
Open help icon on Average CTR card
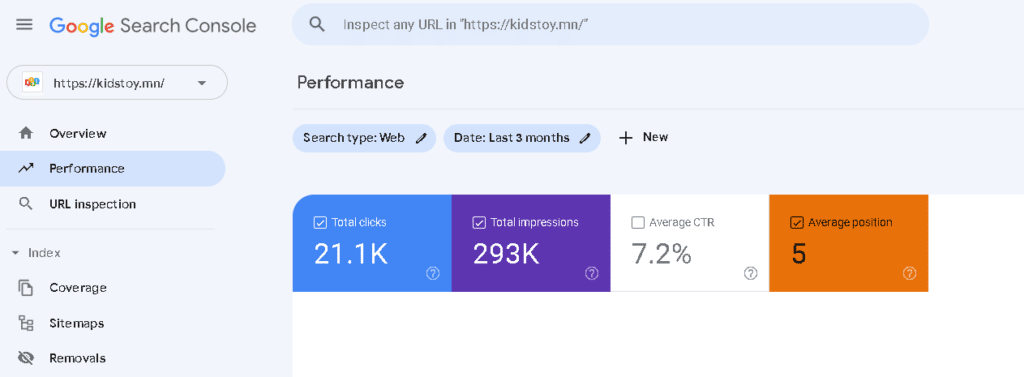[750, 273]
